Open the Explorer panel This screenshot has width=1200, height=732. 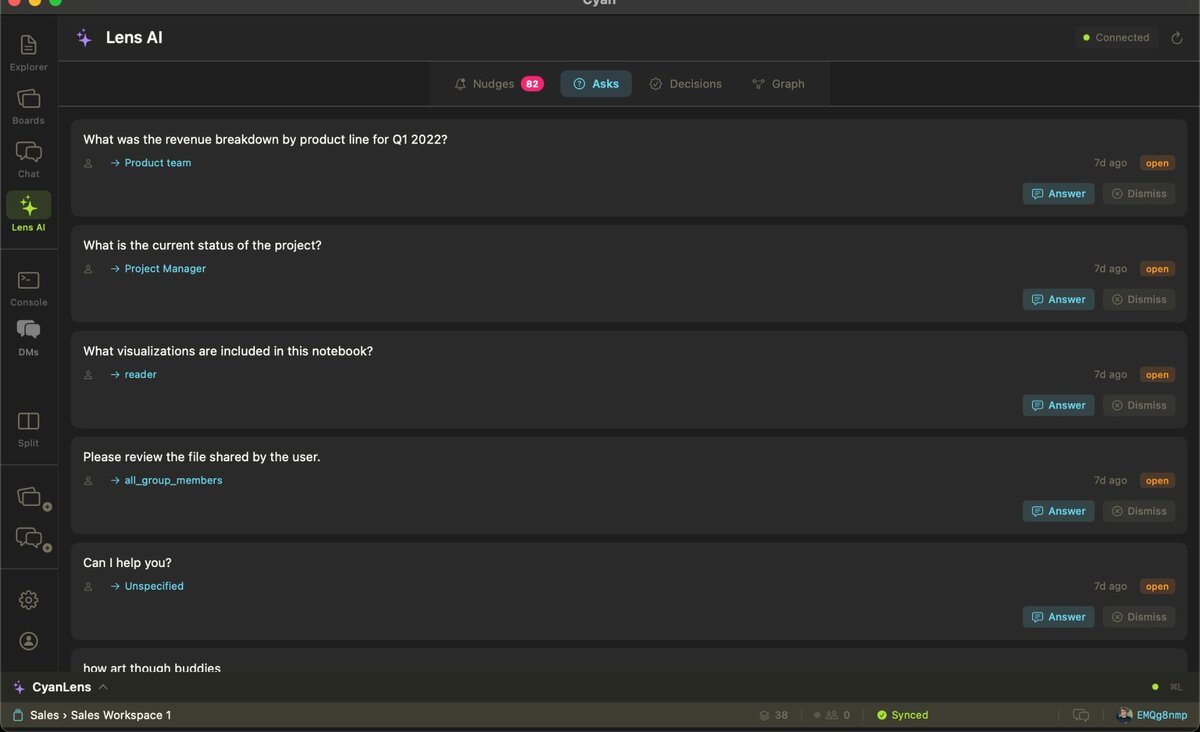pos(28,50)
